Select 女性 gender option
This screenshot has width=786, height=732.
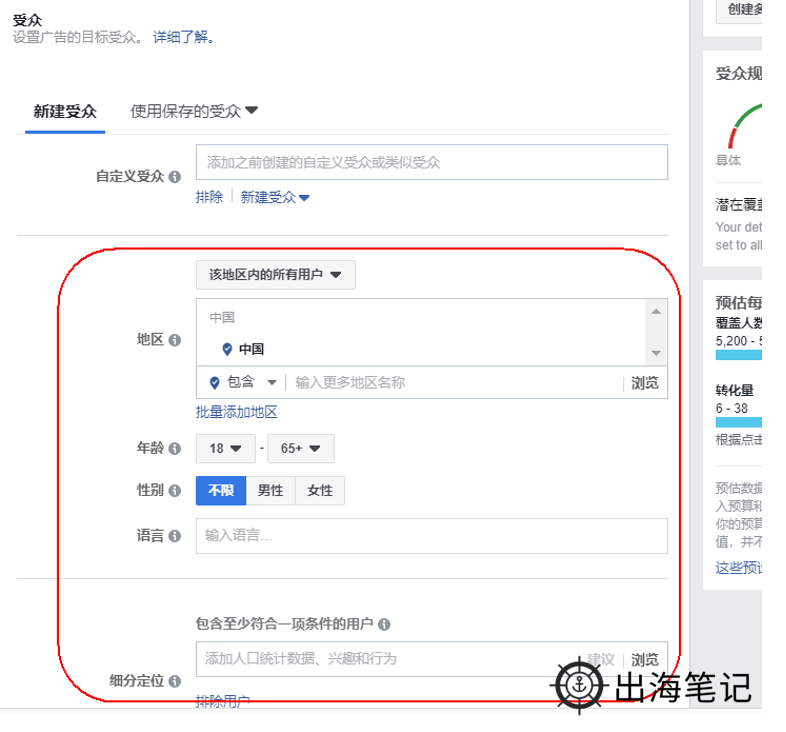tap(320, 491)
